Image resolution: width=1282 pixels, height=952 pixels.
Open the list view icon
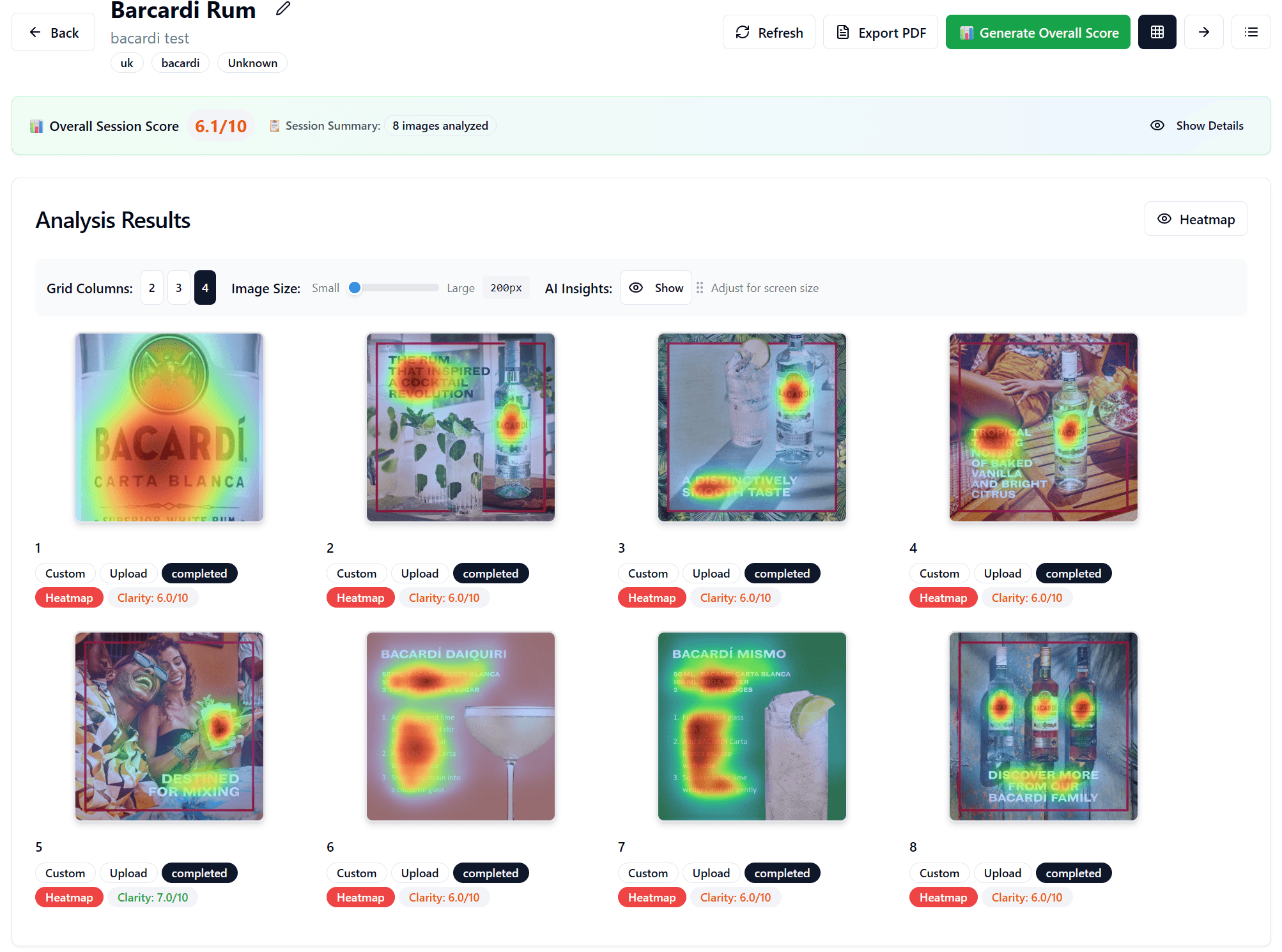click(x=1251, y=32)
